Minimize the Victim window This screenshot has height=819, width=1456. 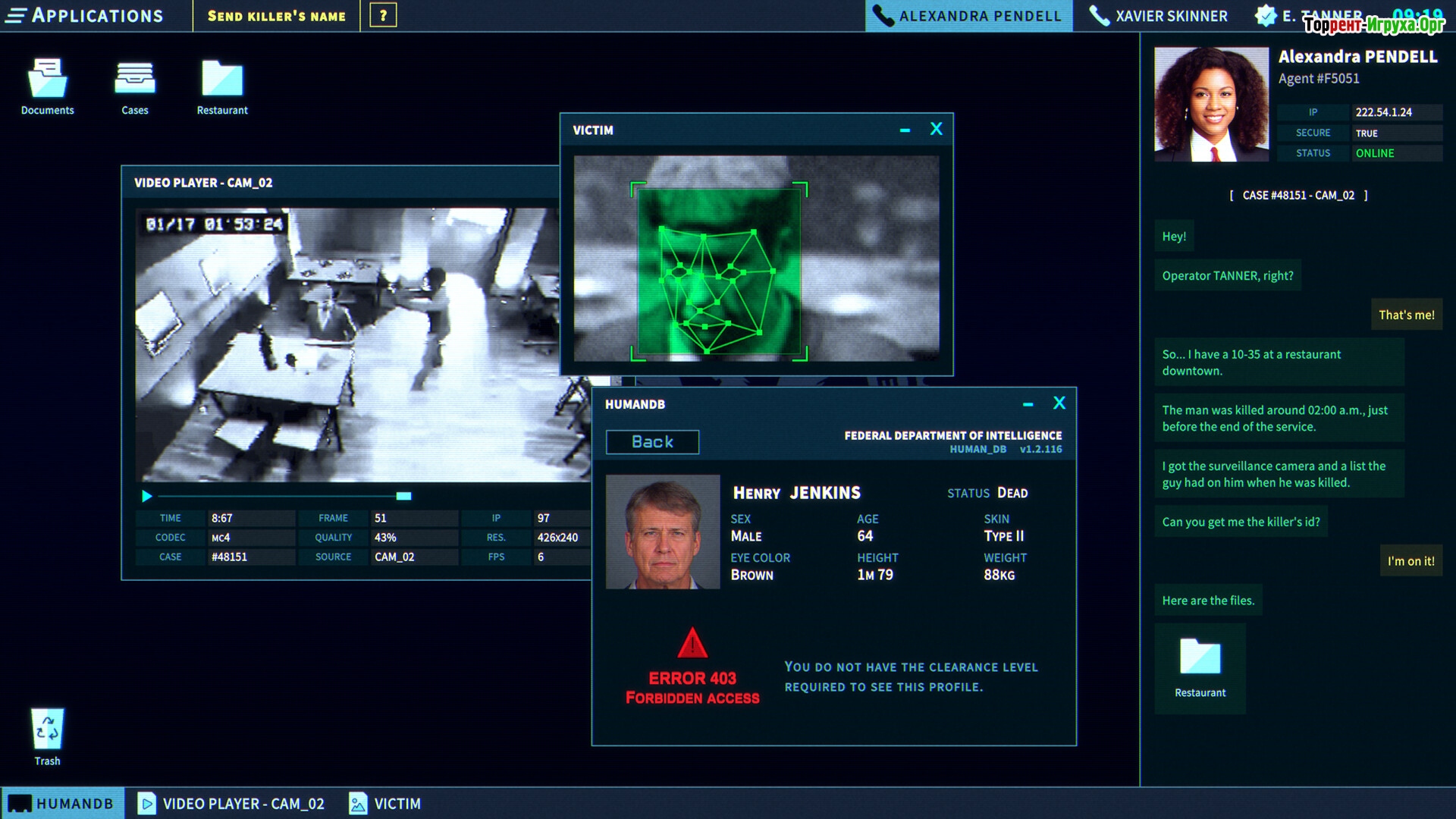[905, 130]
